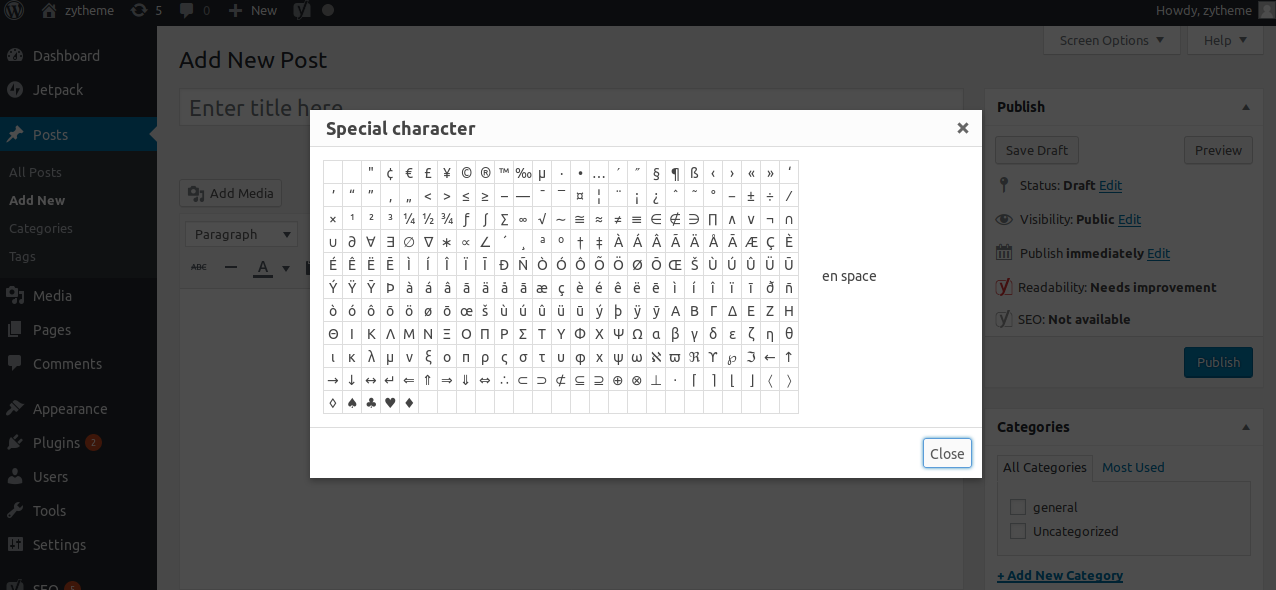View pending updates in admin bar

click(x=146, y=11)
